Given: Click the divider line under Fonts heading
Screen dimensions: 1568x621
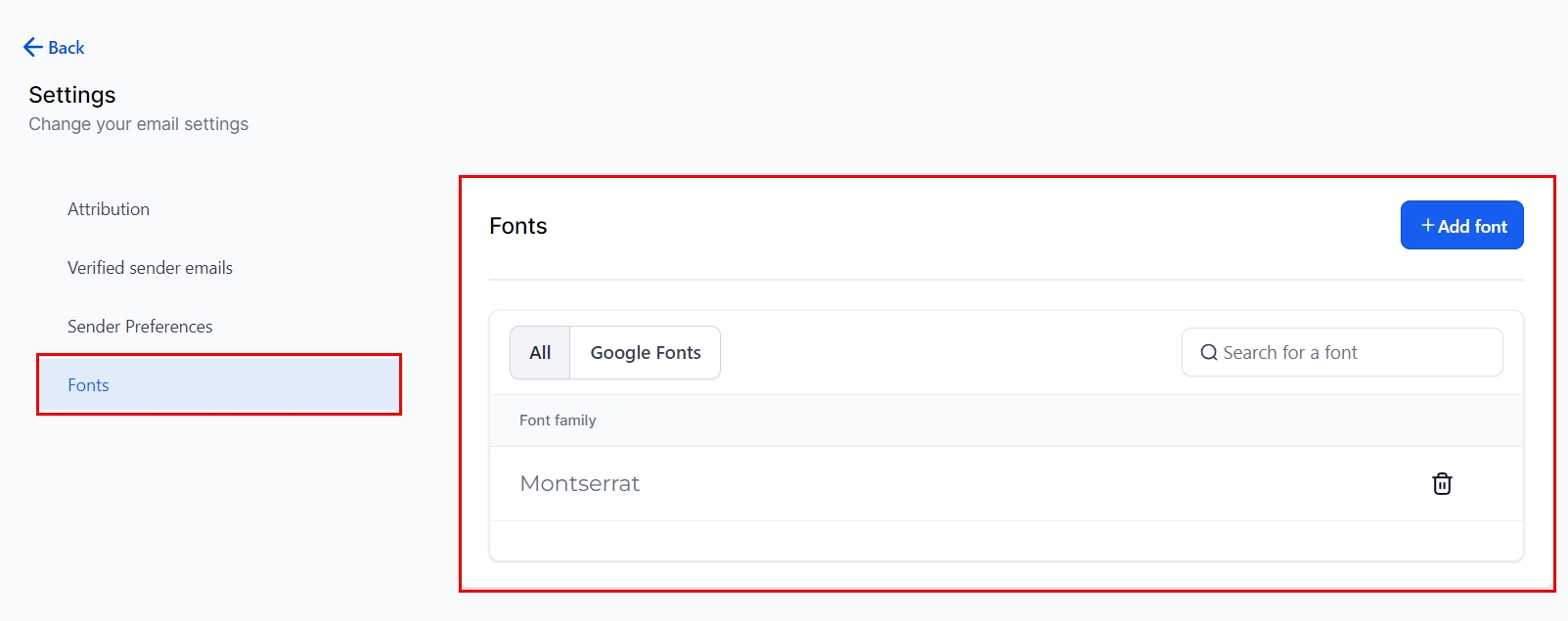Looking at the screenshot, I should tap(1006, 280).
